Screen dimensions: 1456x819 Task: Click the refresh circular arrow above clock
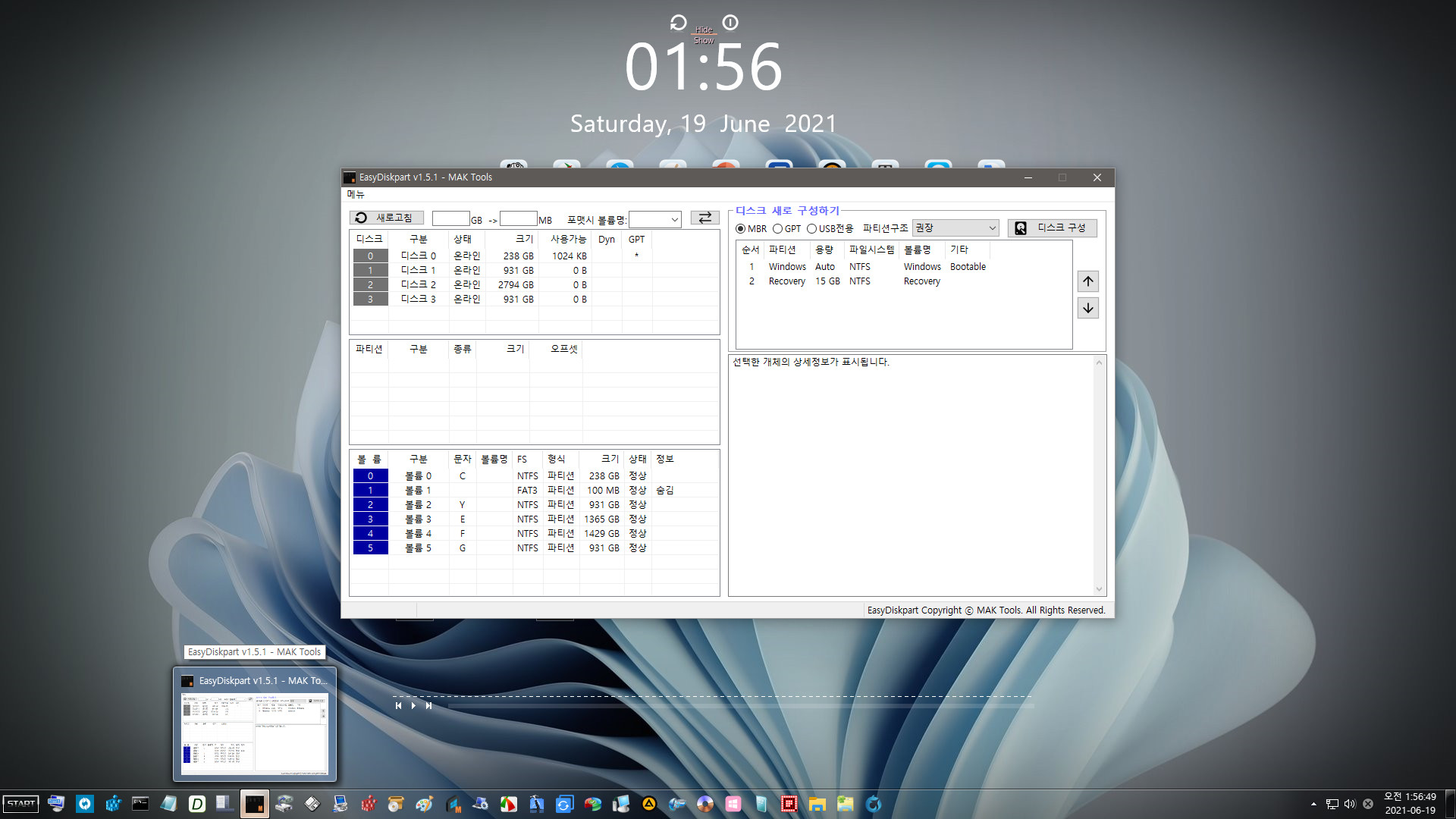[678, 23]
